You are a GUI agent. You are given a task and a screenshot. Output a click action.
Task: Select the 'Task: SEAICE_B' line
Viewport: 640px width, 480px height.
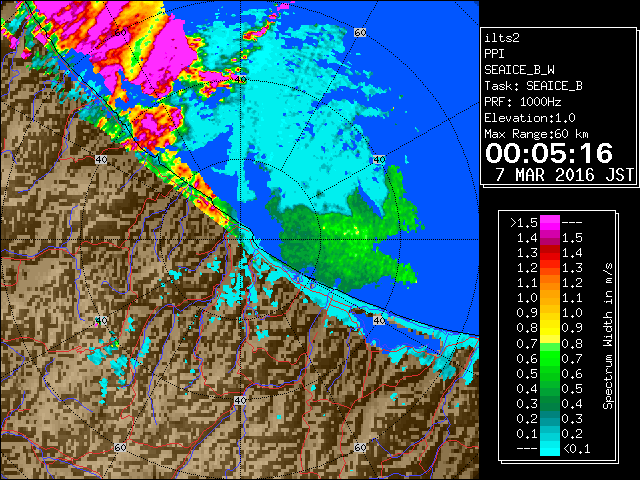(x=533, y=86)
